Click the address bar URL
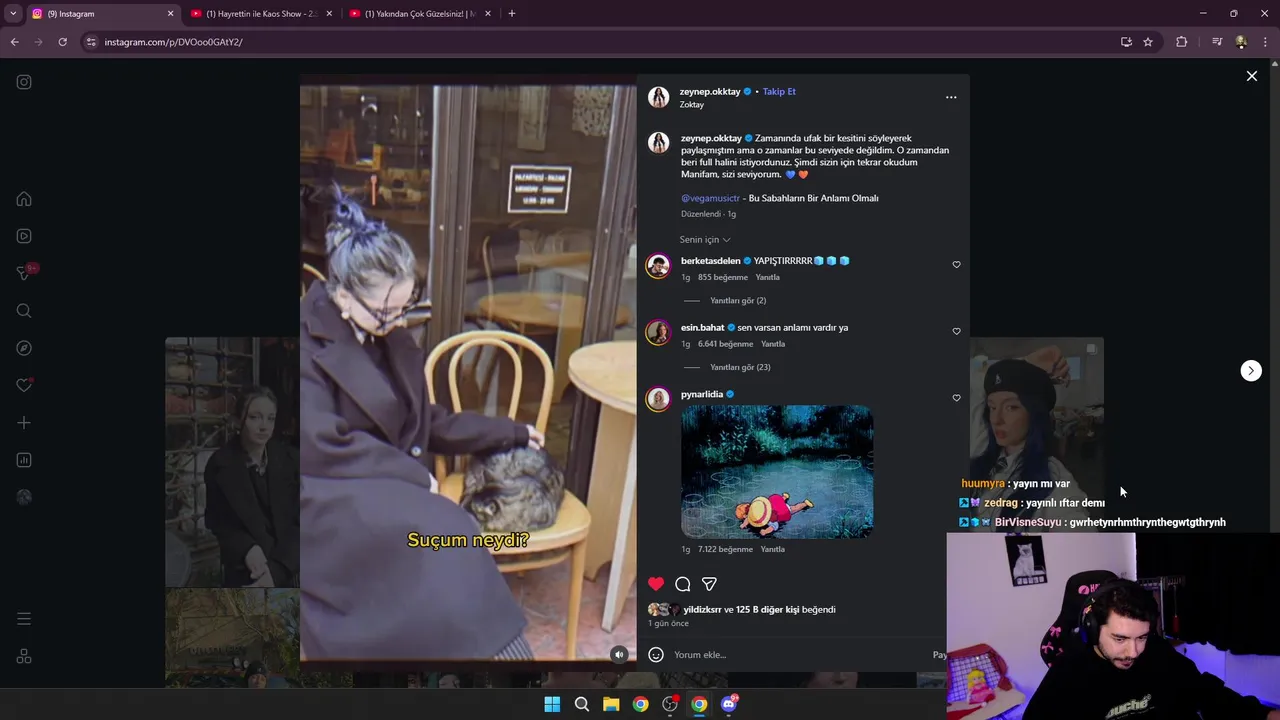The height and width of the screenshot is (720, 1280). [x=173, y=42]
